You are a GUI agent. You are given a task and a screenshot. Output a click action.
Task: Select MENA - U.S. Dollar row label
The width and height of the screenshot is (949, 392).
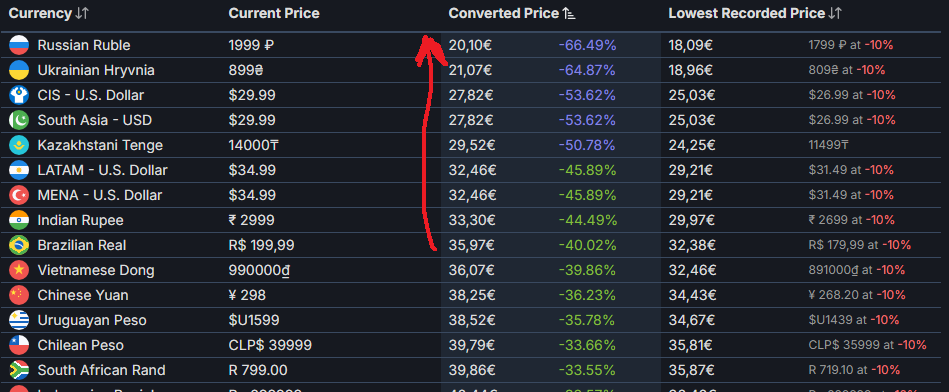(100, 195)
